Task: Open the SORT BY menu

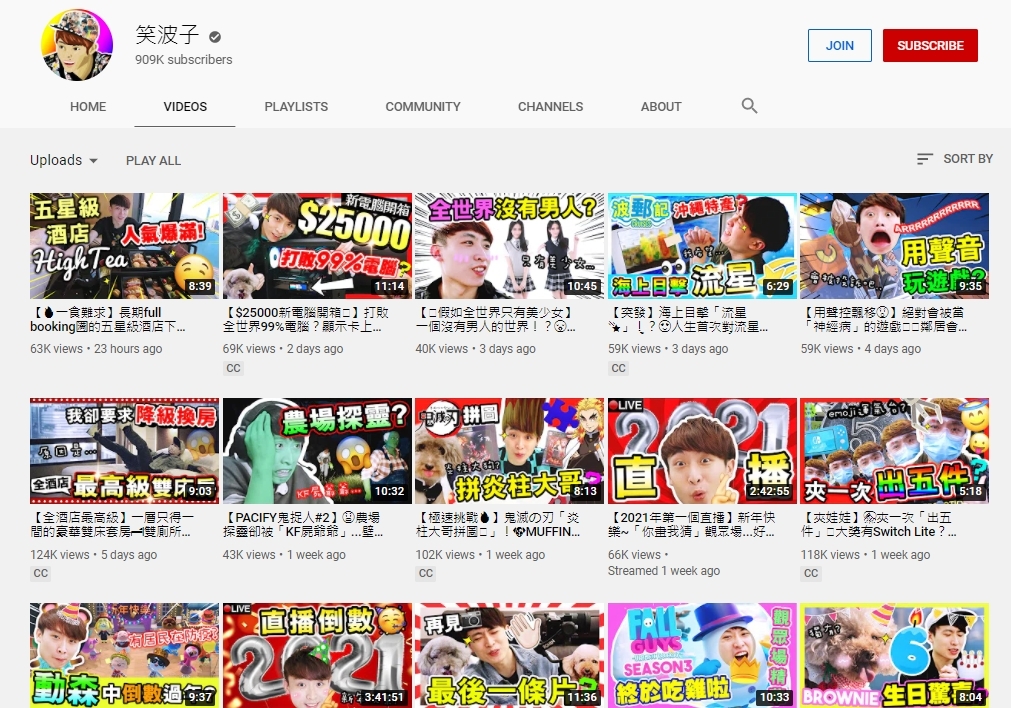Action: pos(967,159)
